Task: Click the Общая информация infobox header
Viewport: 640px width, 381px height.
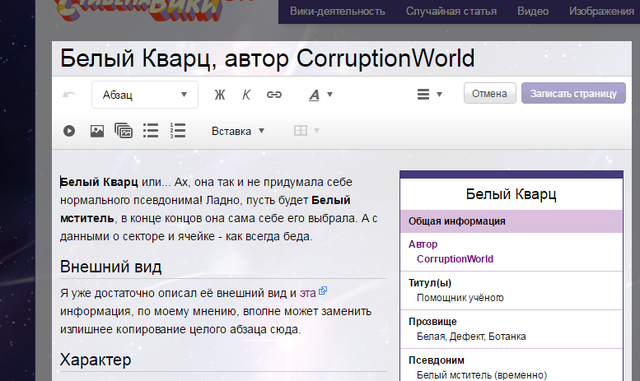Action: point(511,221)
